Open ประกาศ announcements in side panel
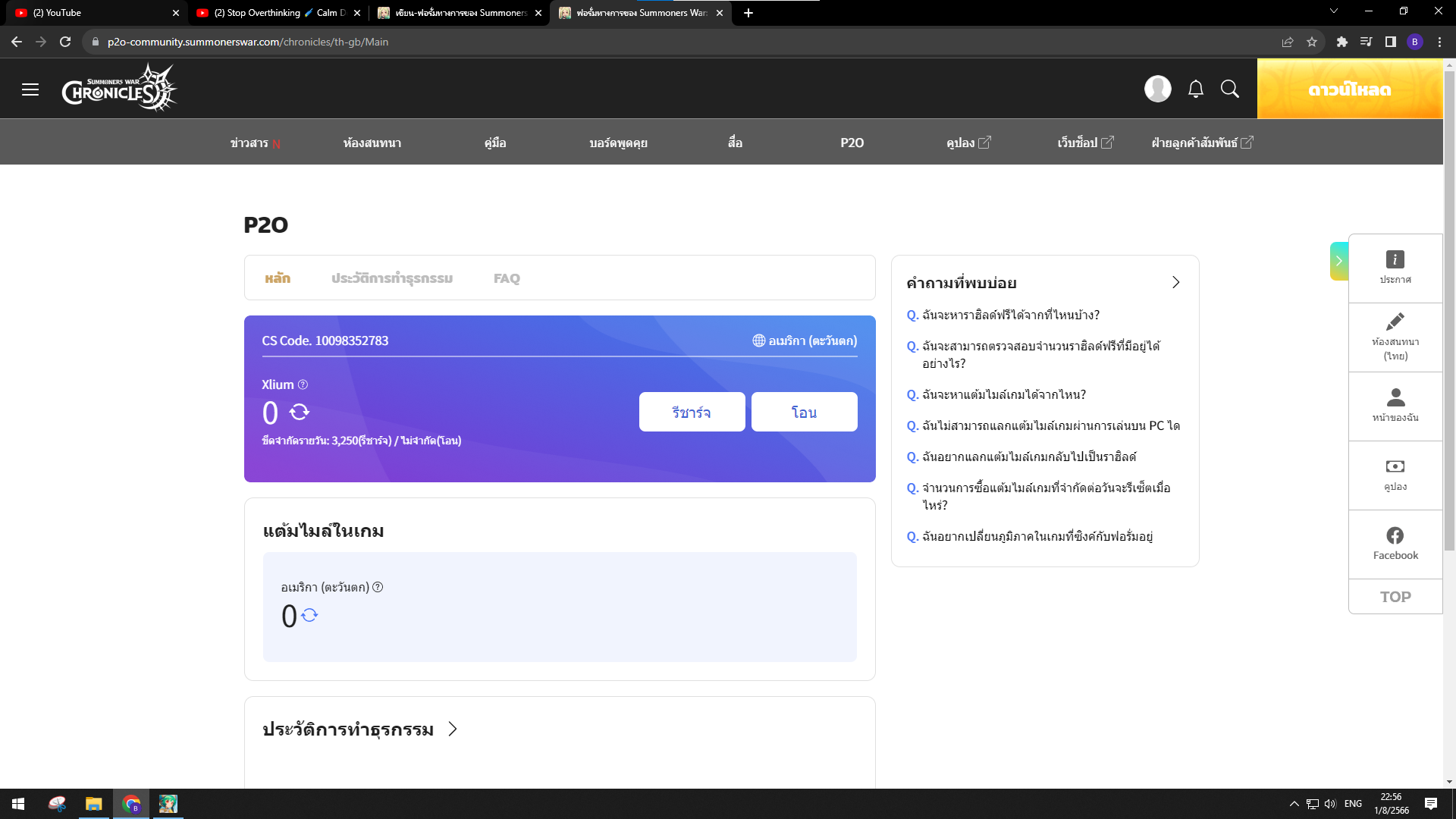This screenshot has height=819, width=1456. (1395, 268)
